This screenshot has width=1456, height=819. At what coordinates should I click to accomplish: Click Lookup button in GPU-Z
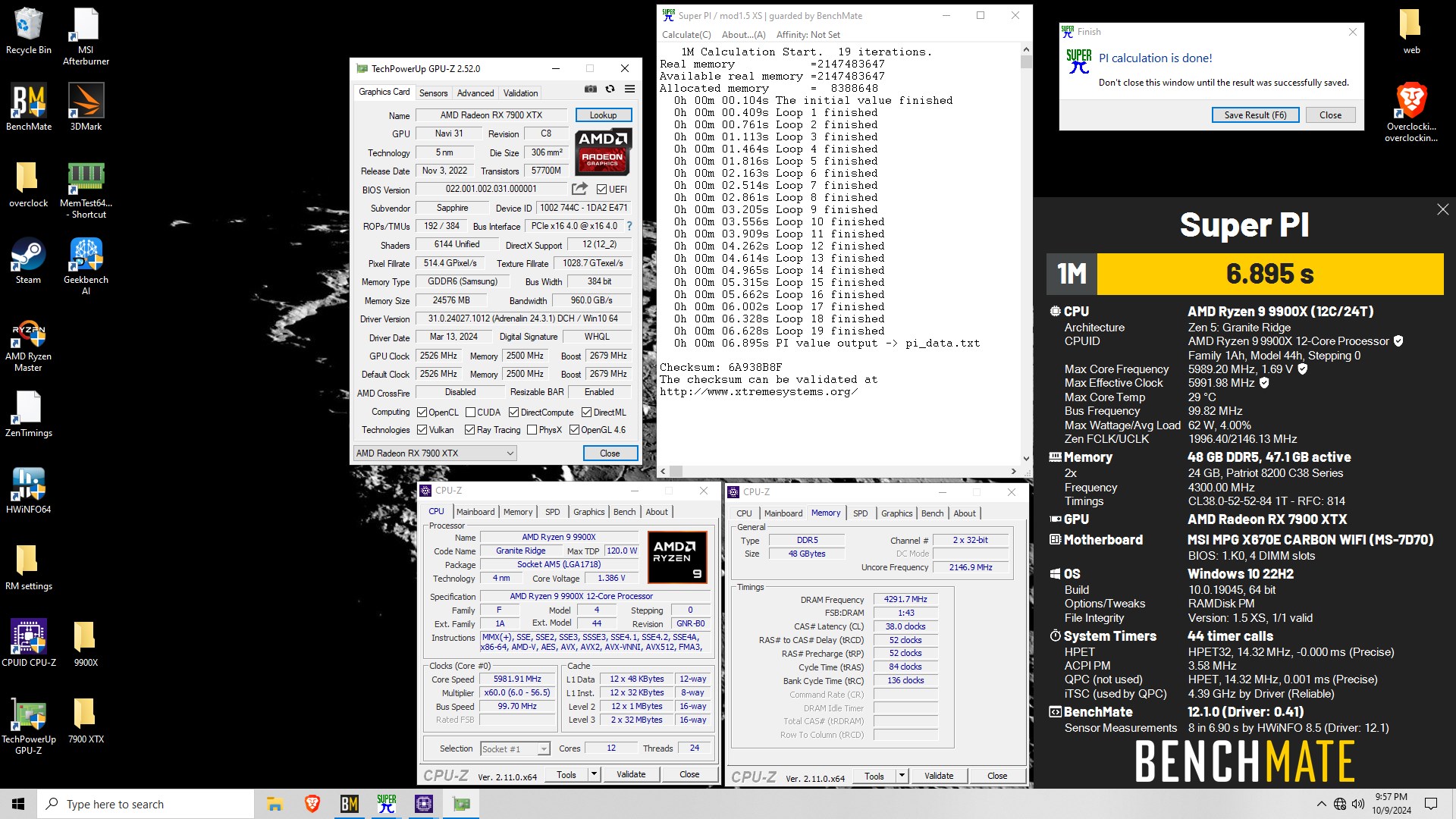click(603, 115)
